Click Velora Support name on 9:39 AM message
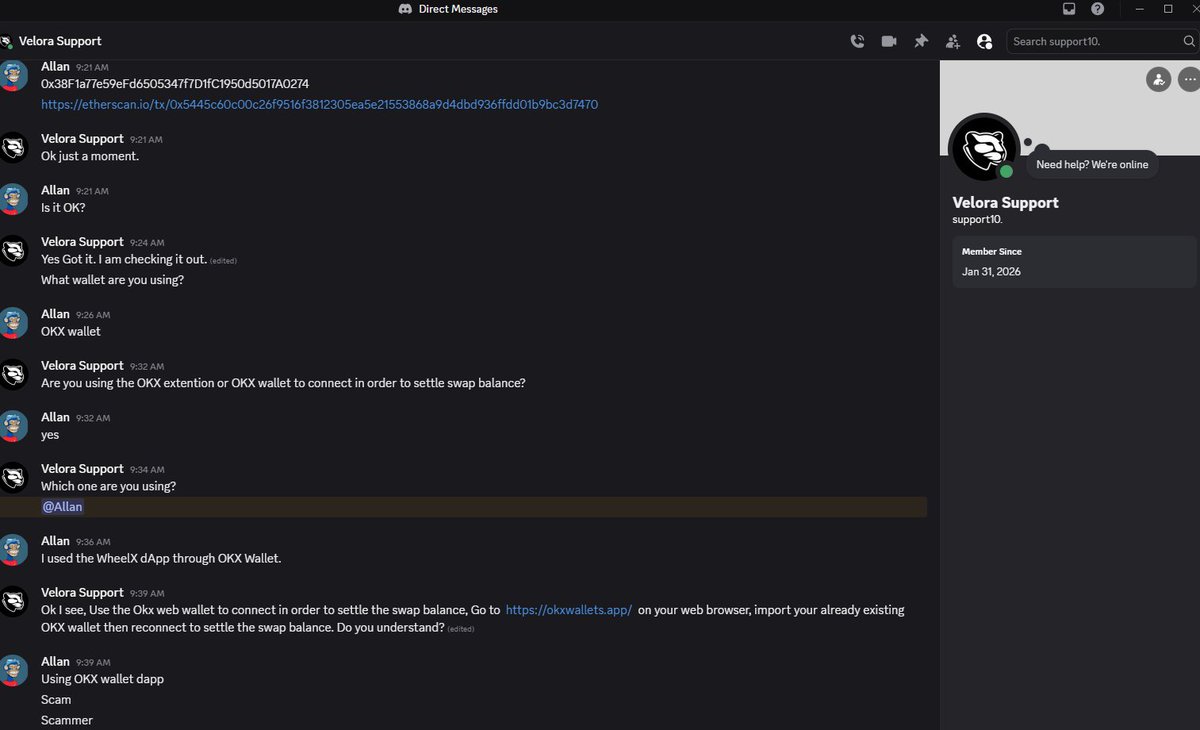 [x=82, y=592]
